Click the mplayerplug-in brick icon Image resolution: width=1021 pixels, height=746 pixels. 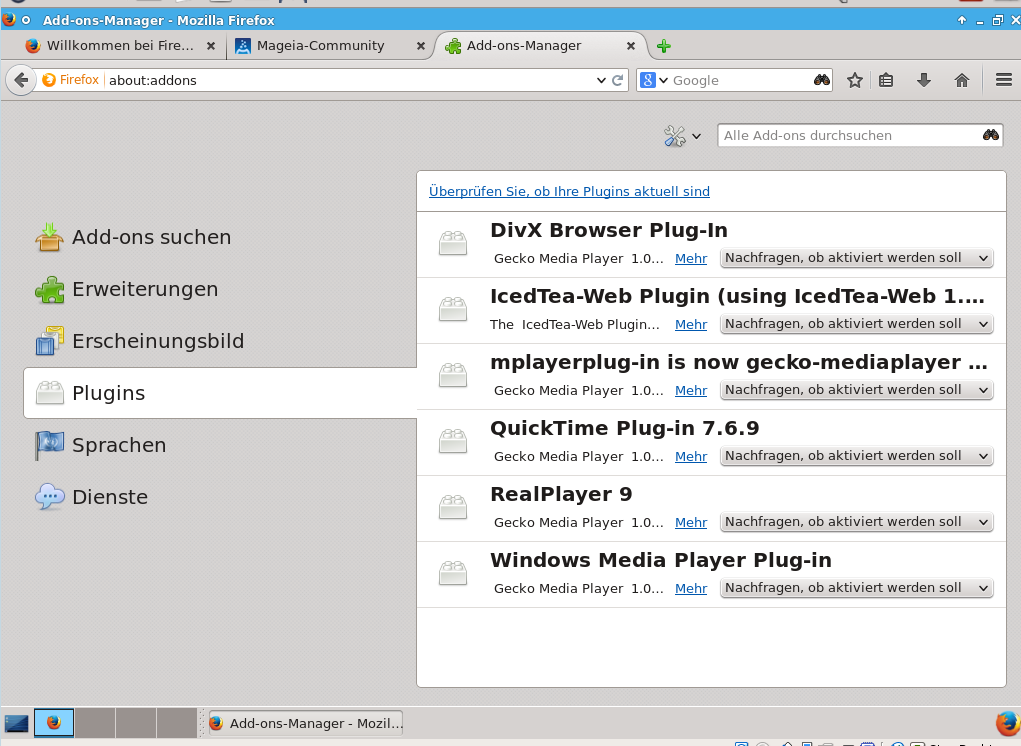click(x=453, y=375)
